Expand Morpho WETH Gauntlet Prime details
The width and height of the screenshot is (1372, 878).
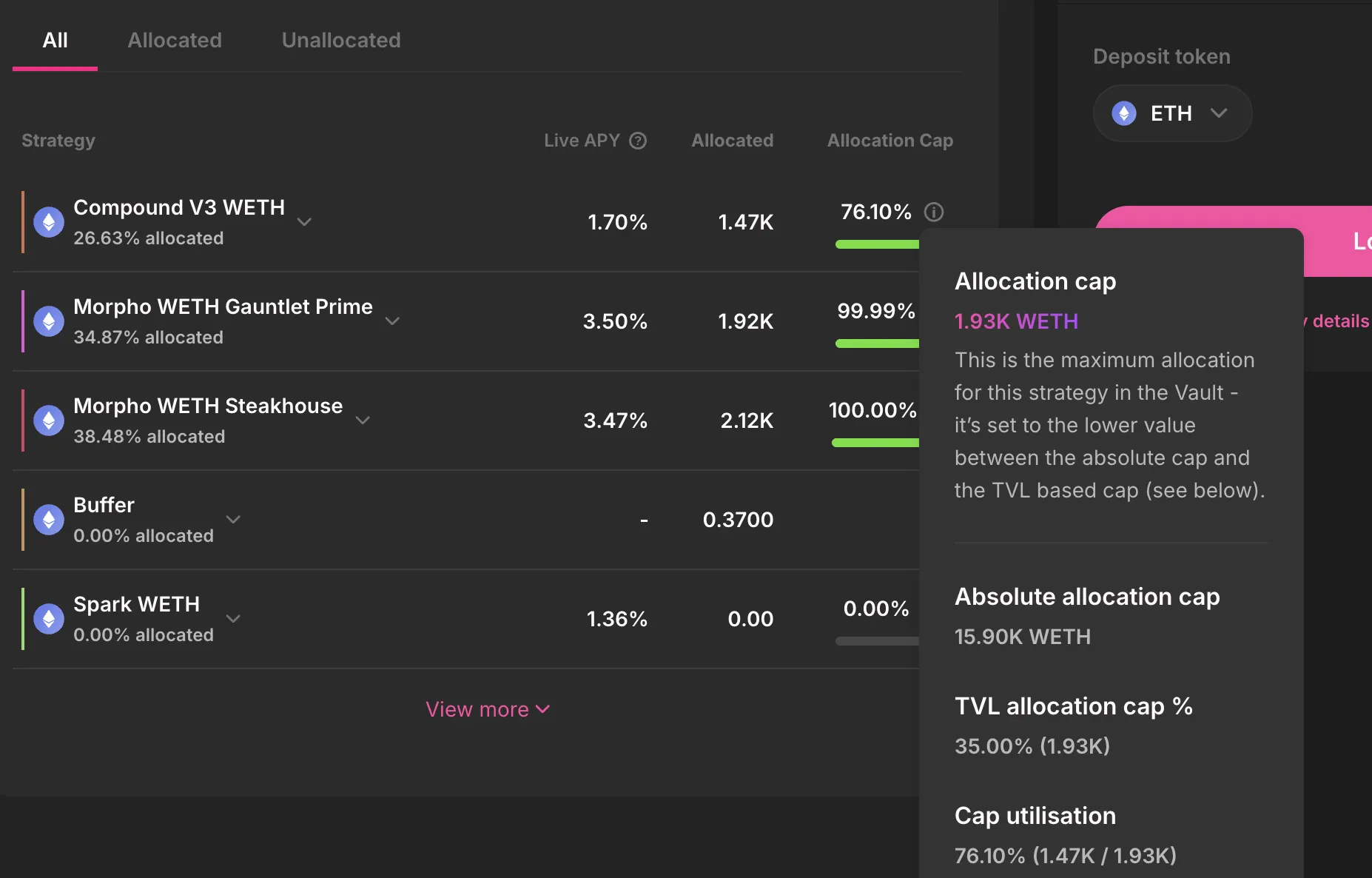tap(392, 321)
